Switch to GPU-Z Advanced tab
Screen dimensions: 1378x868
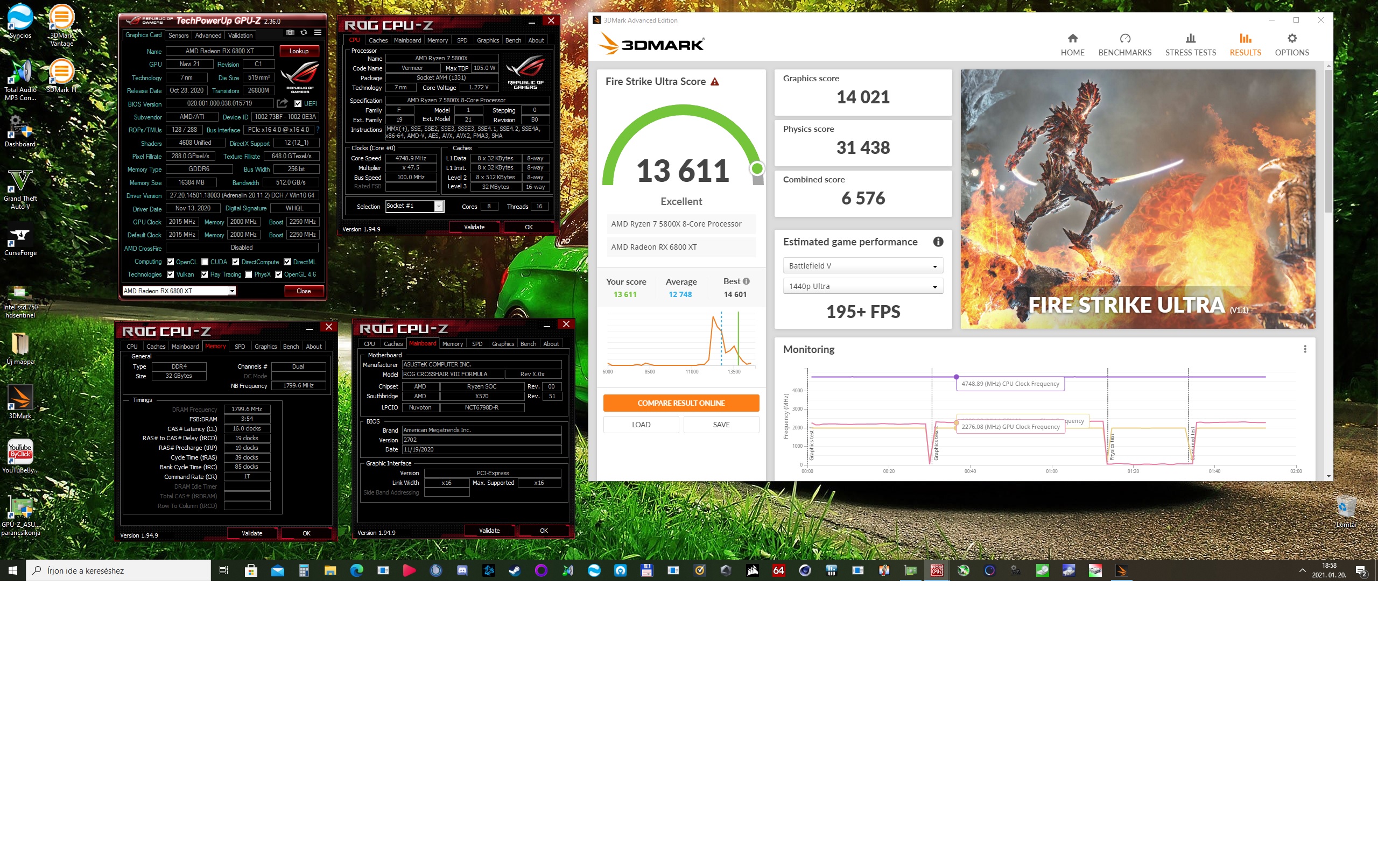208,36
